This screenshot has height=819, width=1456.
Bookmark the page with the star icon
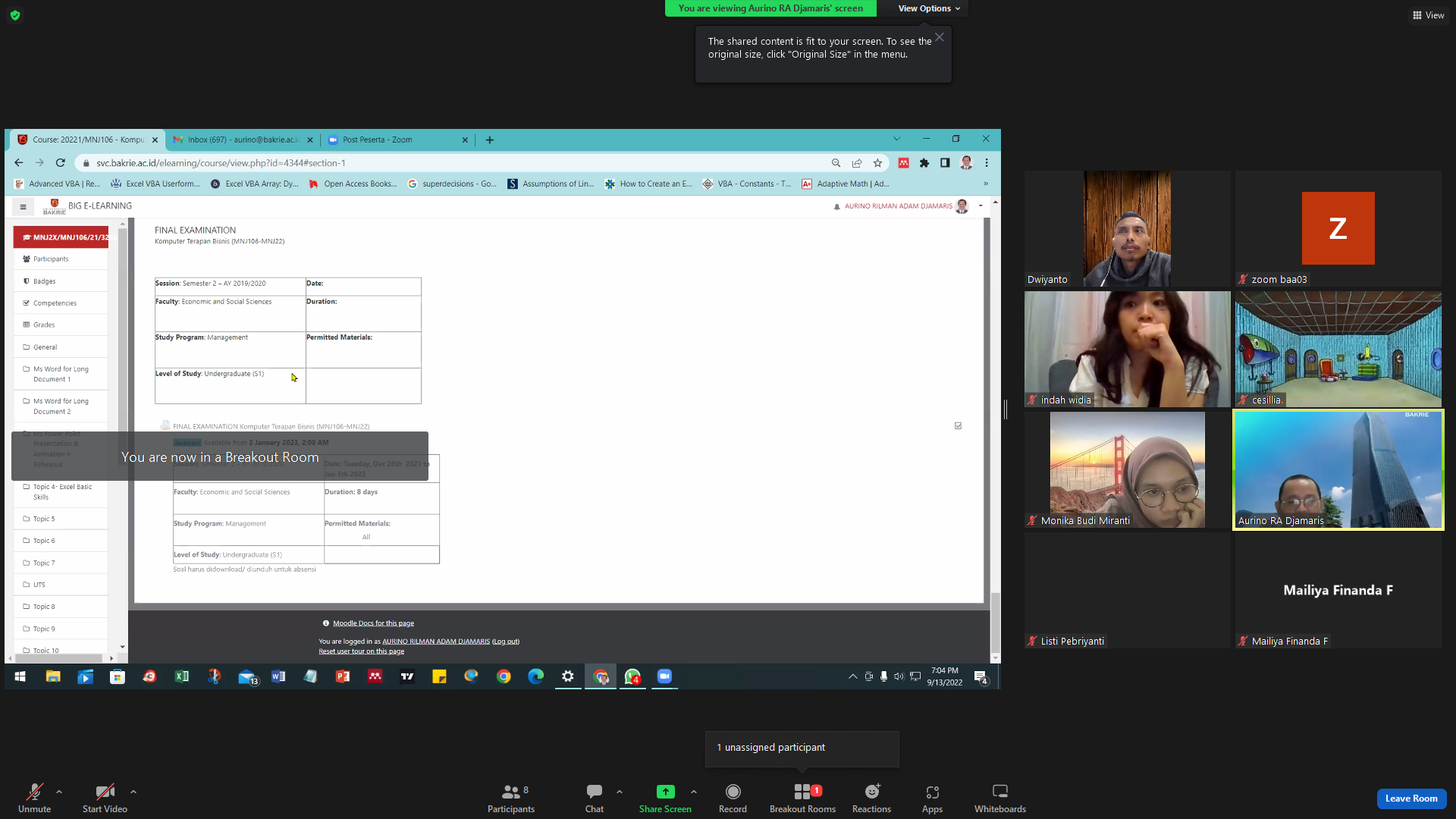(x=877, y=163)
